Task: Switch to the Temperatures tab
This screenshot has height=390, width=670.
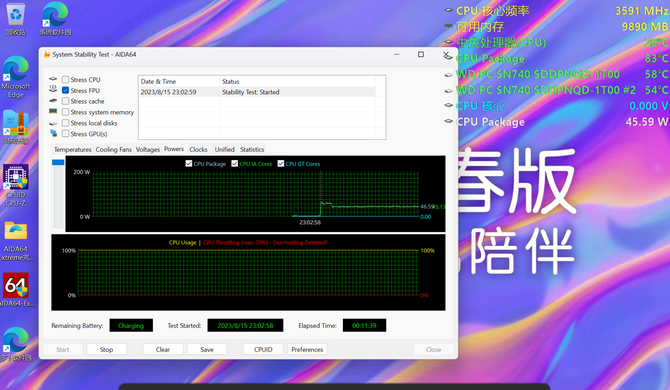Action: [x=73, y=150]
